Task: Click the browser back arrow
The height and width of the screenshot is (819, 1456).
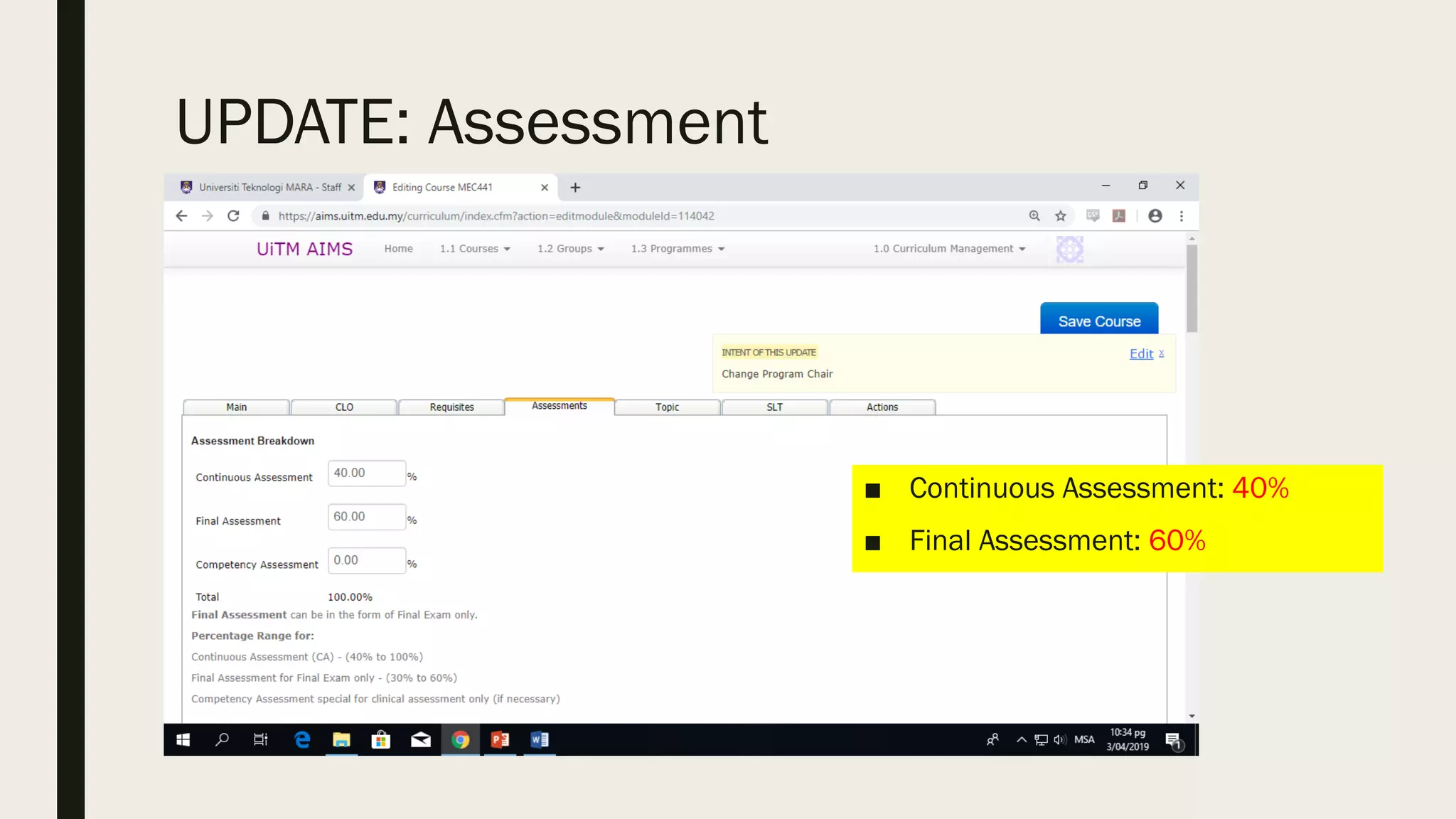Action: 181,215
